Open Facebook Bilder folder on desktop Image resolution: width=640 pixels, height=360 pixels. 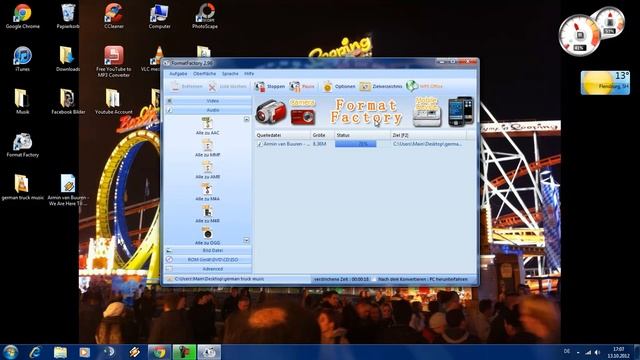pyautogui.click(x=68, y=102)
